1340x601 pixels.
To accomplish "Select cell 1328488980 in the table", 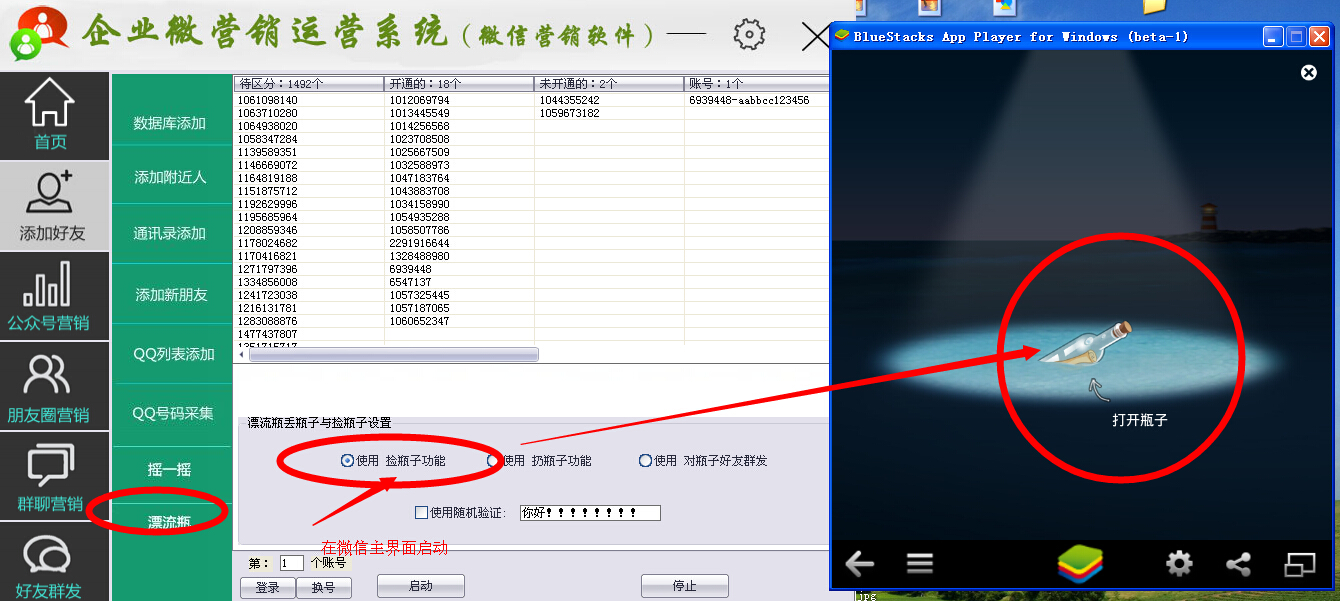I will [419, 257].
